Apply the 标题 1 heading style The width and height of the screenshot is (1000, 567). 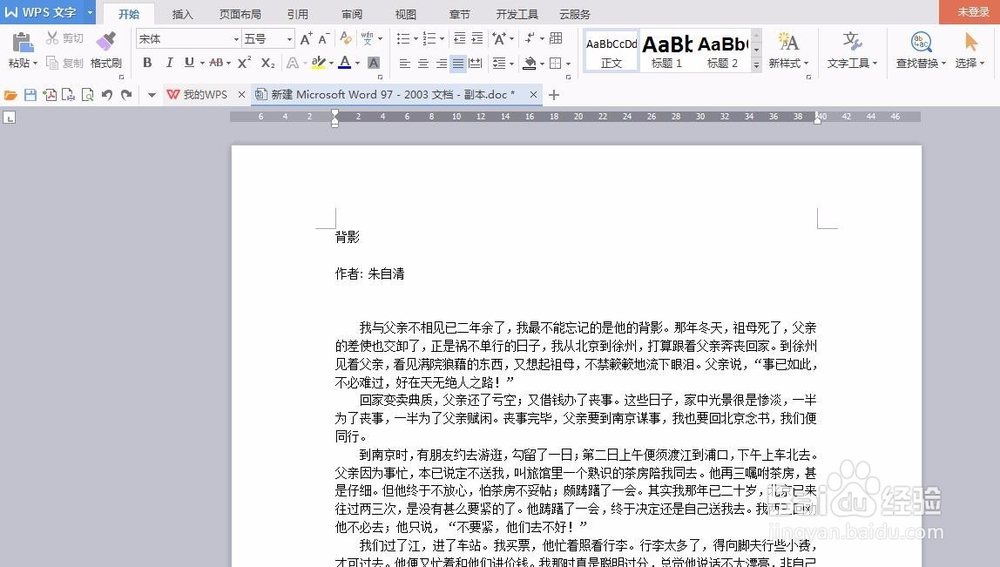pyautogui.click(x=667, y=50)
